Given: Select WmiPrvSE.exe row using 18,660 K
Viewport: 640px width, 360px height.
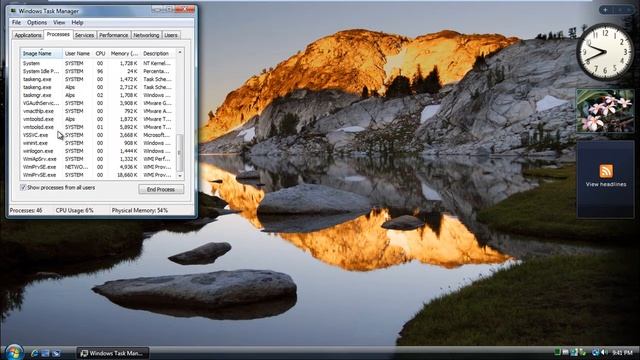Looking at the screenshot, I should pyautogui.click(x=98, y=175).
